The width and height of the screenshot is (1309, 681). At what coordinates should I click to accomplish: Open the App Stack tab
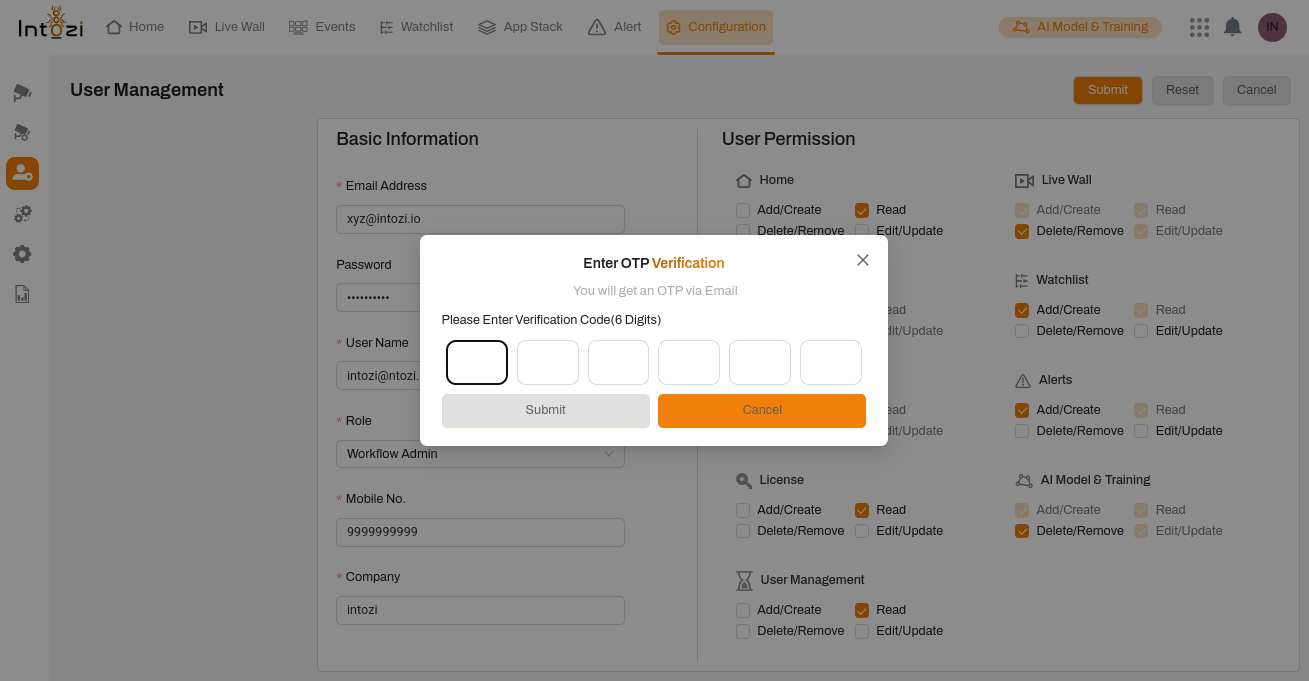coord(520,27)
